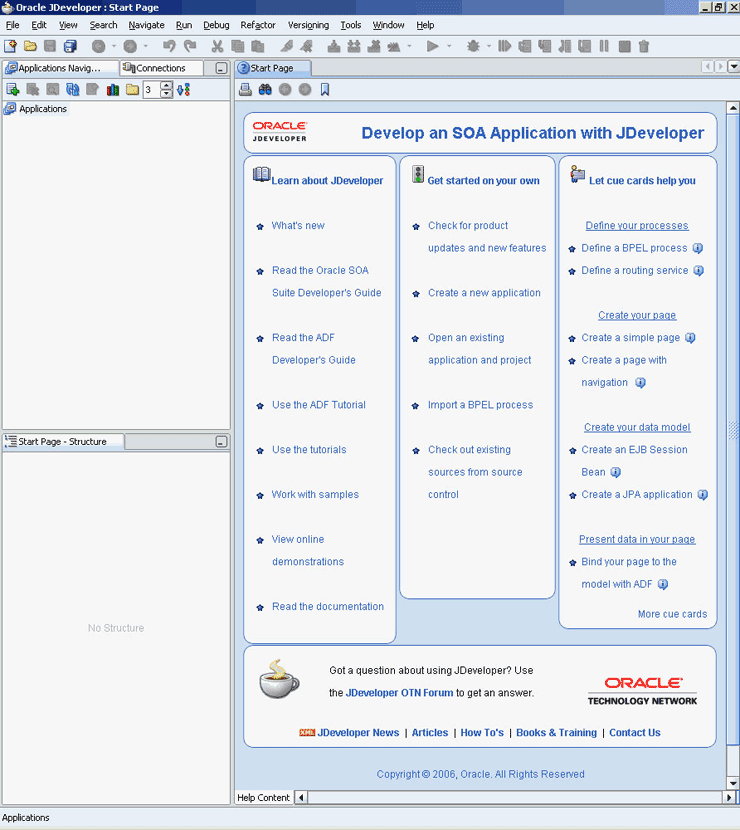Open the Forward button dropdown arrow in main toolbar
The height and width of the screenshot is (830, 740).
tap(145, 46)
